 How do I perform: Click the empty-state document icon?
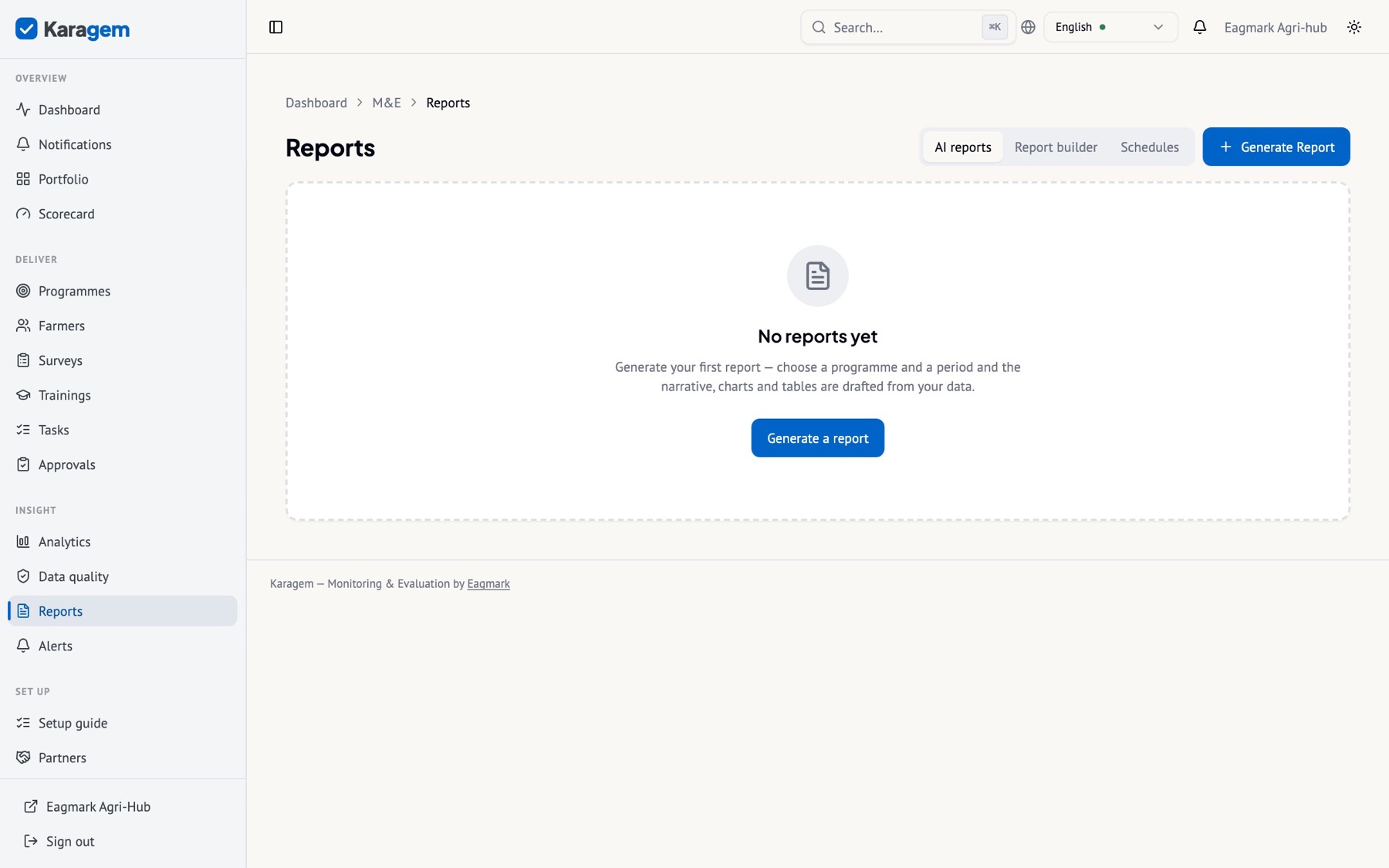pyautogui.click(x=818, y=275)
